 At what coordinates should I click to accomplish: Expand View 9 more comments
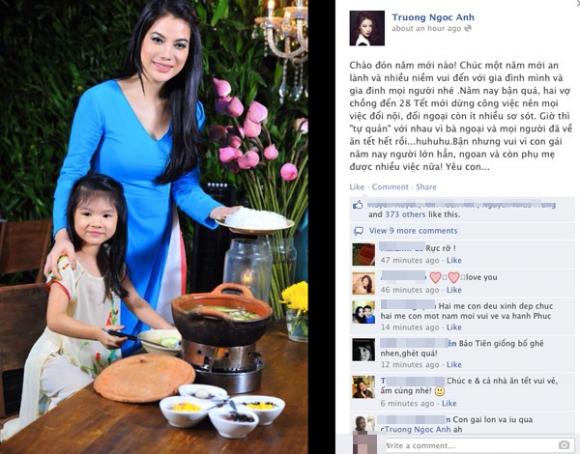coord(413,231)
